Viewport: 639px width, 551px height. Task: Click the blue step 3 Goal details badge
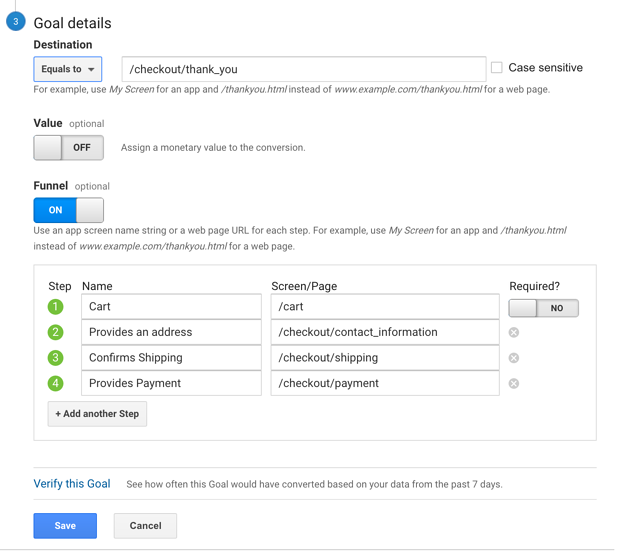point(15,22)
